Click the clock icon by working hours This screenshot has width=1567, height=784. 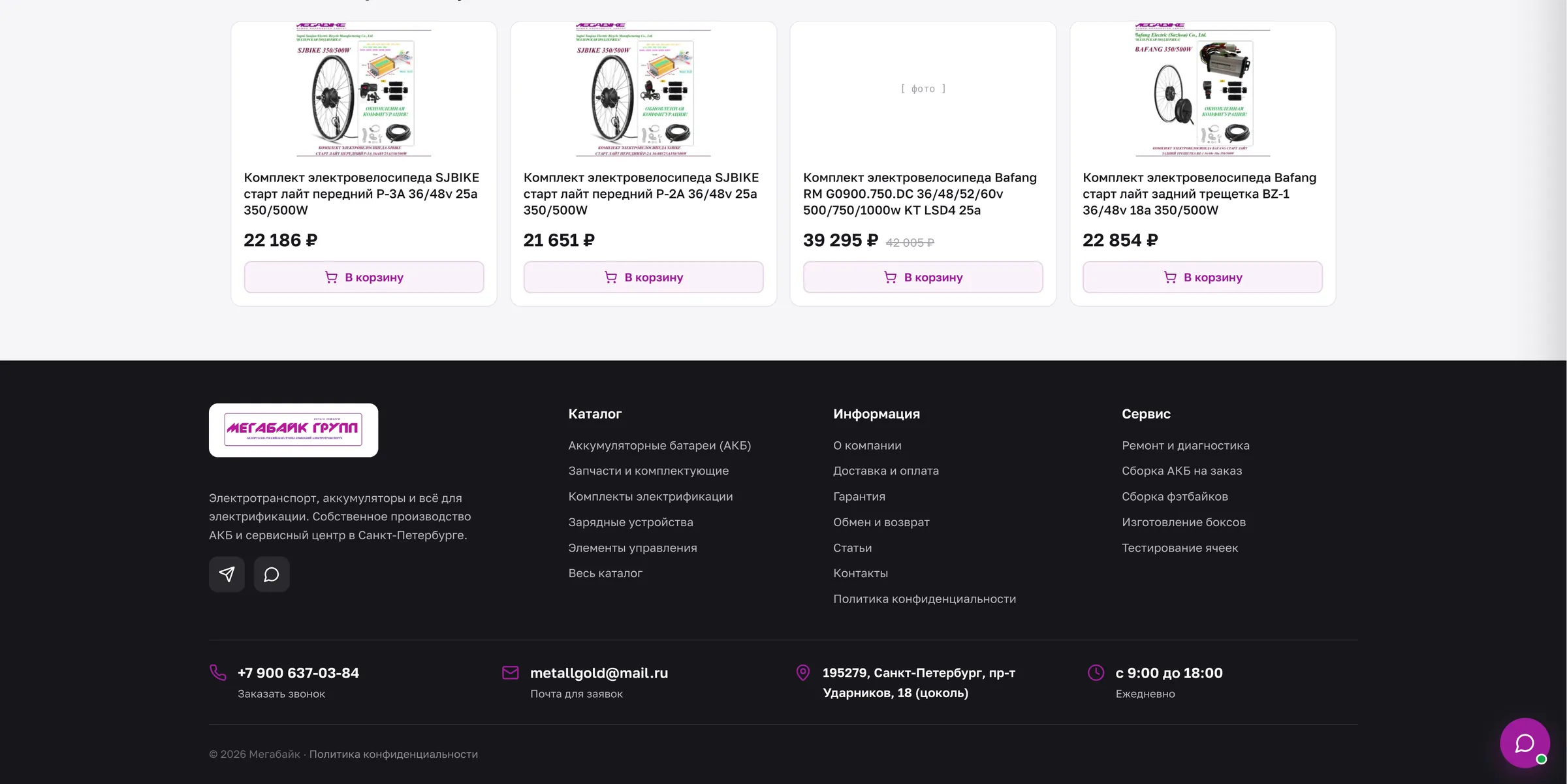click(1096, 672)
